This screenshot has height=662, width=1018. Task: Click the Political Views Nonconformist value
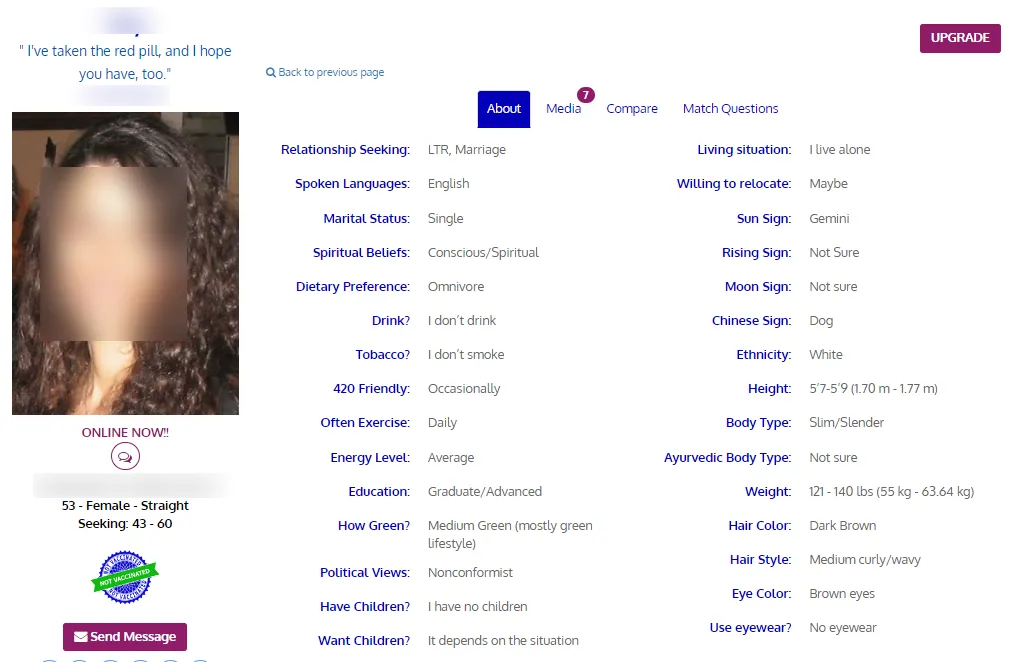tap(470, 572)
